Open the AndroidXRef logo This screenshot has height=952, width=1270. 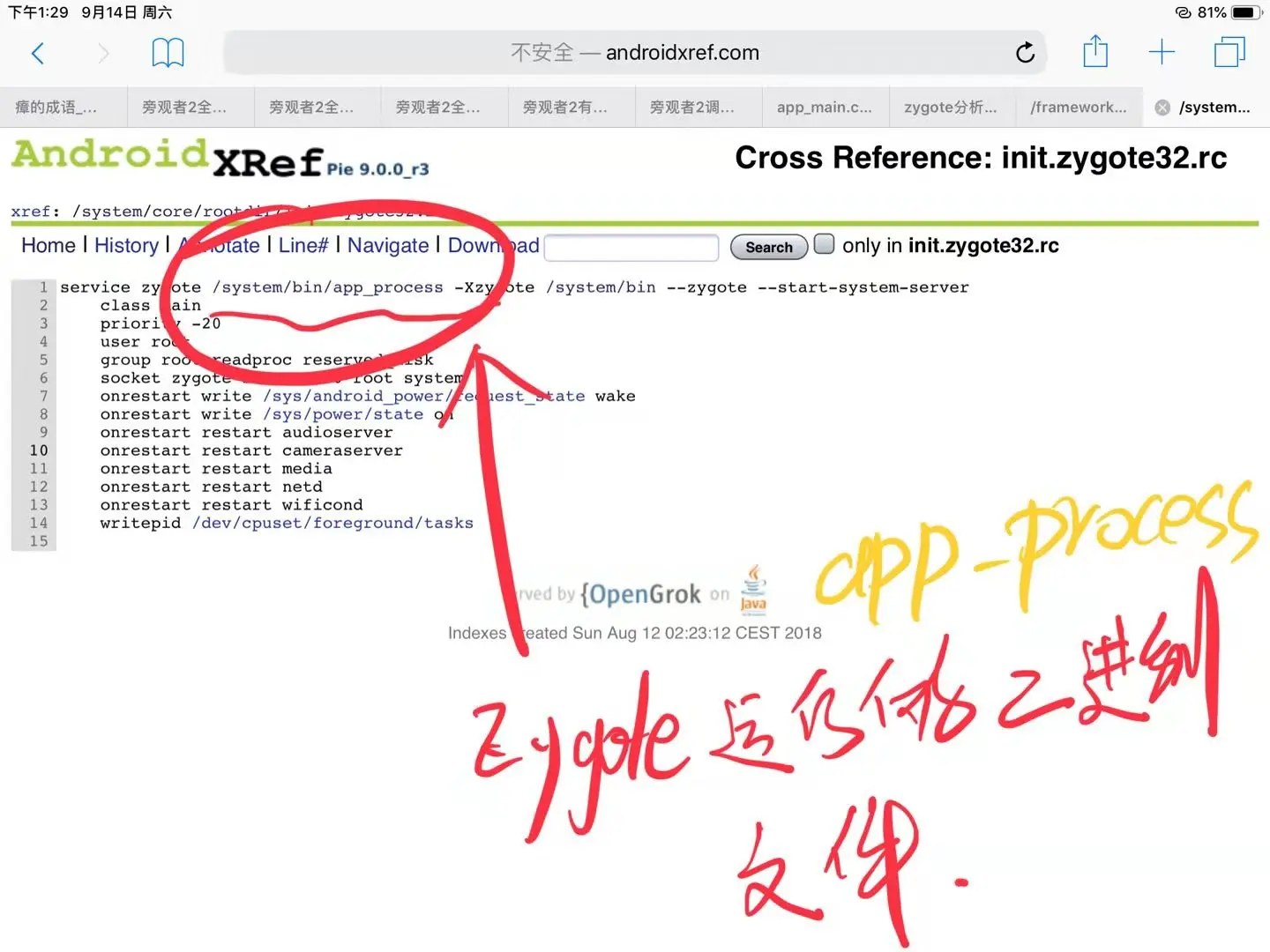[x=220, y=159]
